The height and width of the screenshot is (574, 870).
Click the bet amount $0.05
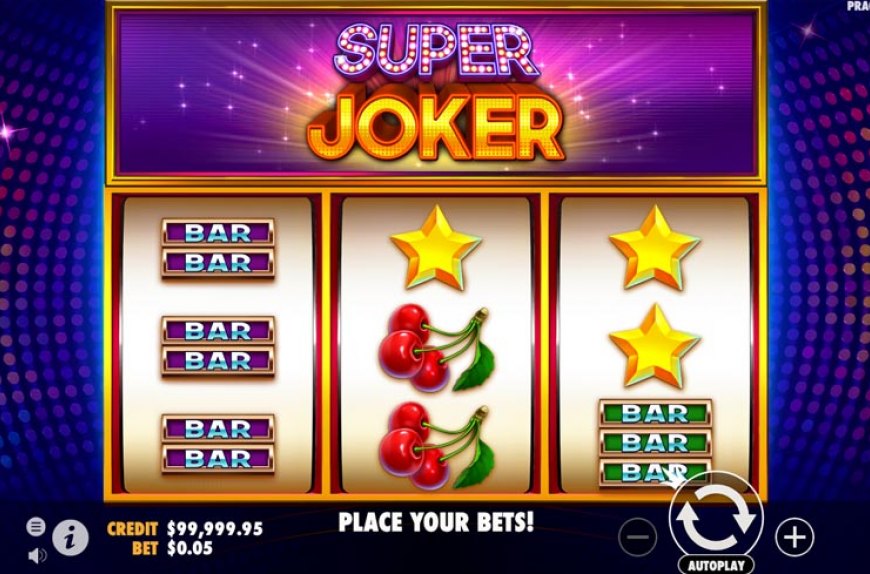click(x=190, y=548)
